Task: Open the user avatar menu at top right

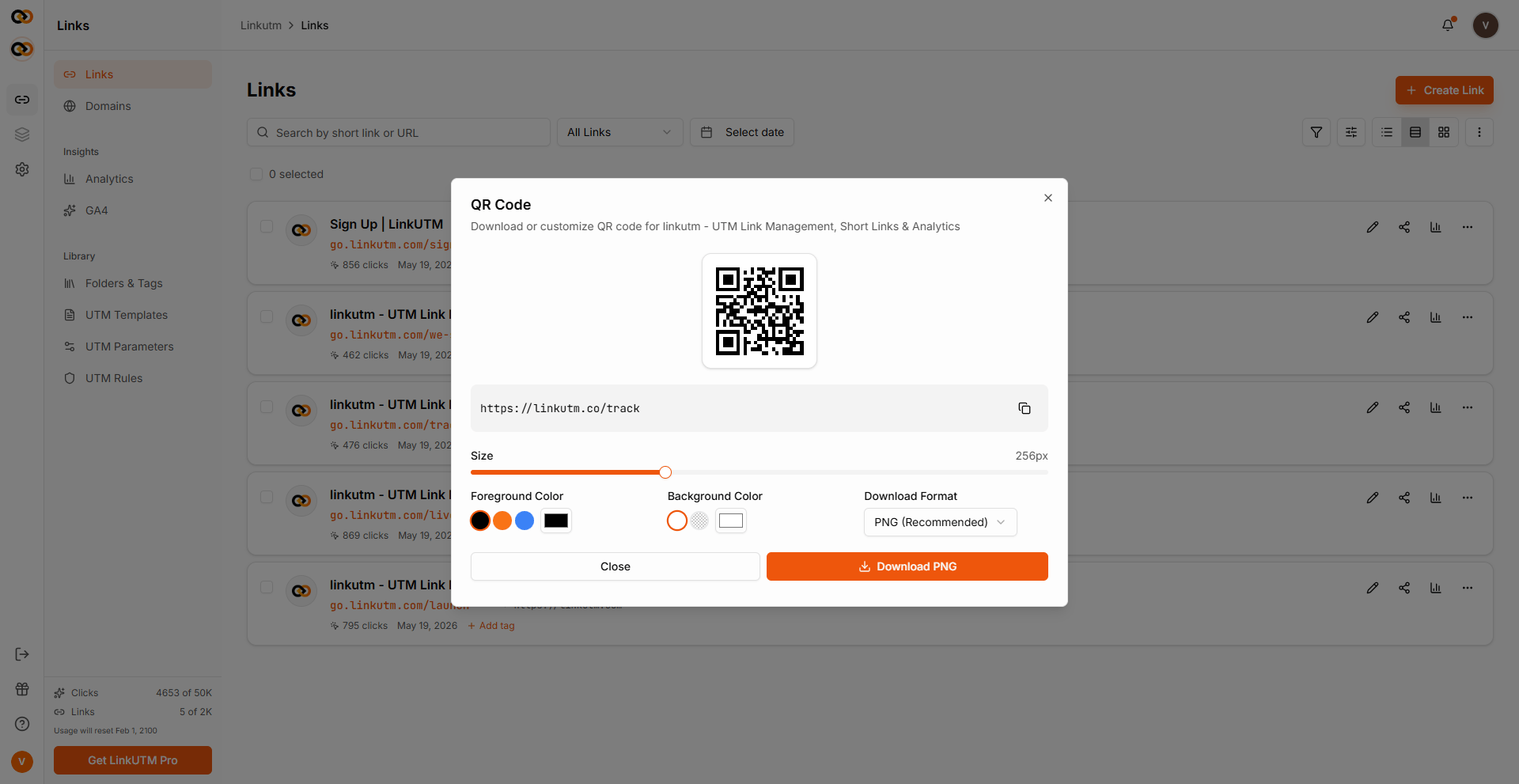Action: point(1486,25)
